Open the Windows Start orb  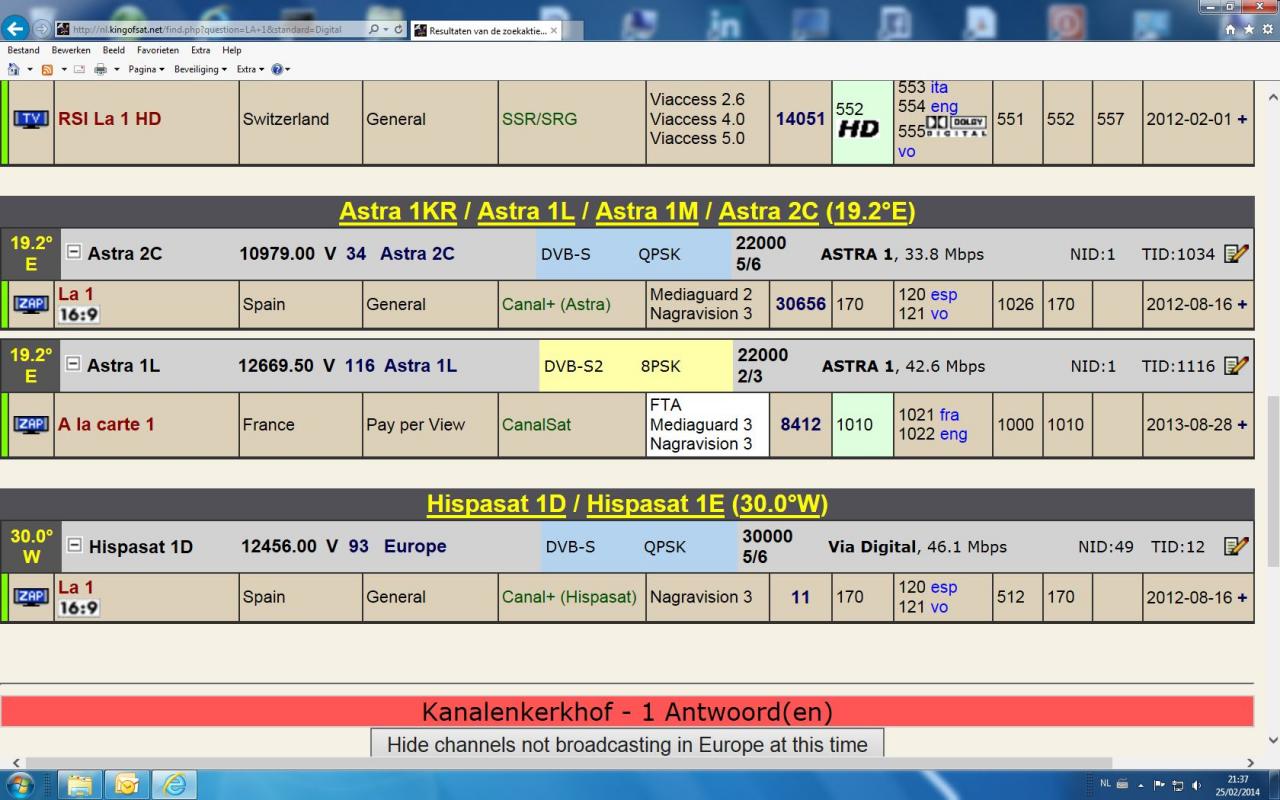pos(19,784)
